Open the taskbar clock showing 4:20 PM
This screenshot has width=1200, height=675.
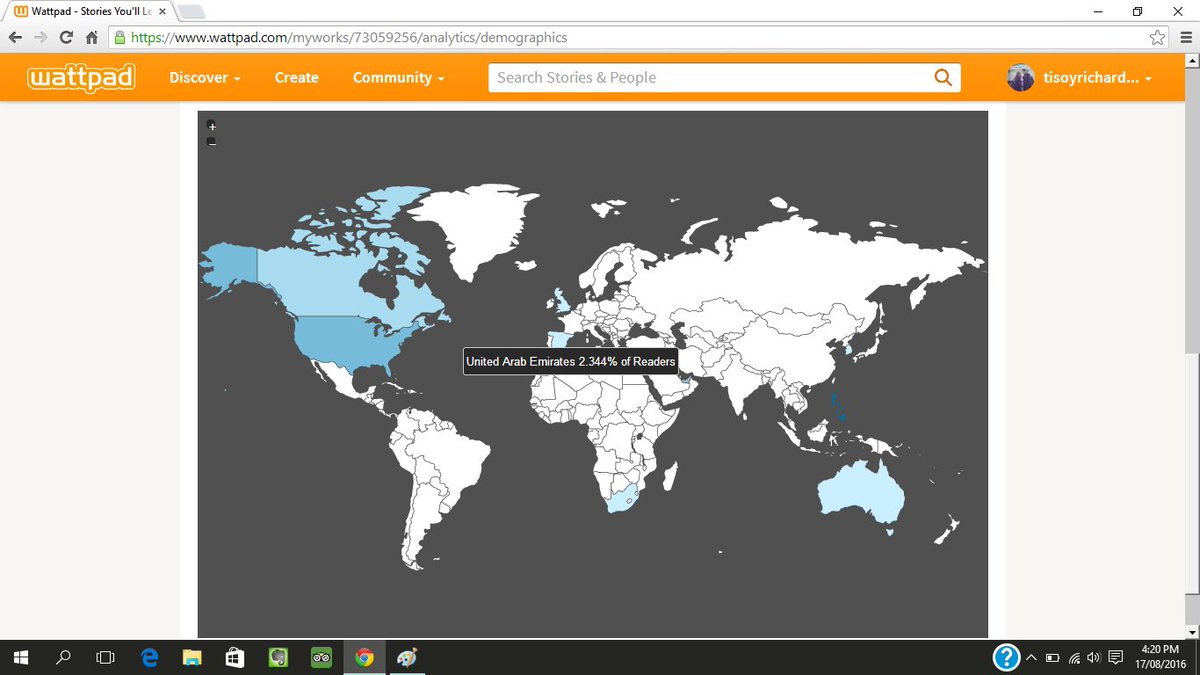[x=1160, y=657]
